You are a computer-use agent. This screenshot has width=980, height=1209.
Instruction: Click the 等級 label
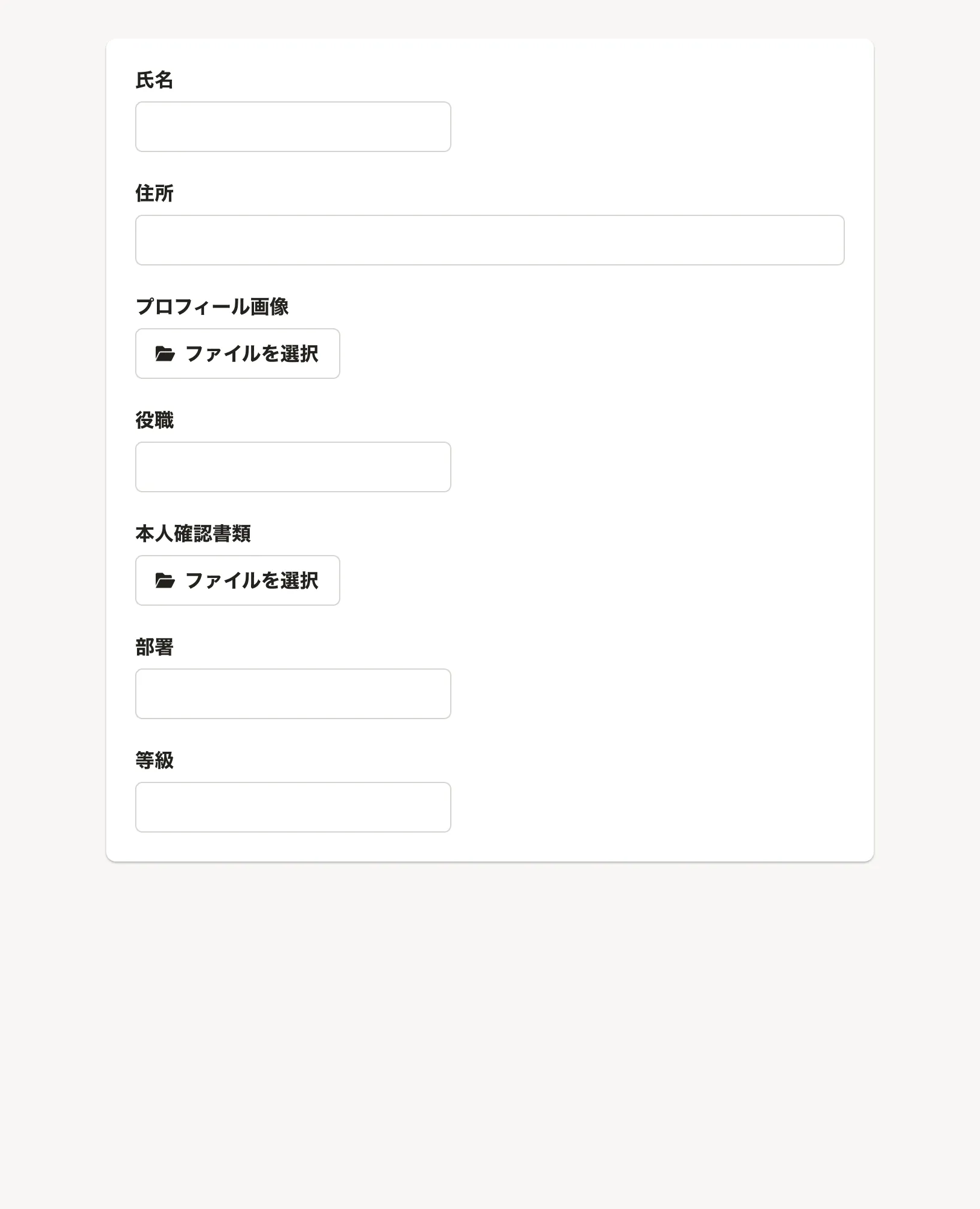(154, 761)
